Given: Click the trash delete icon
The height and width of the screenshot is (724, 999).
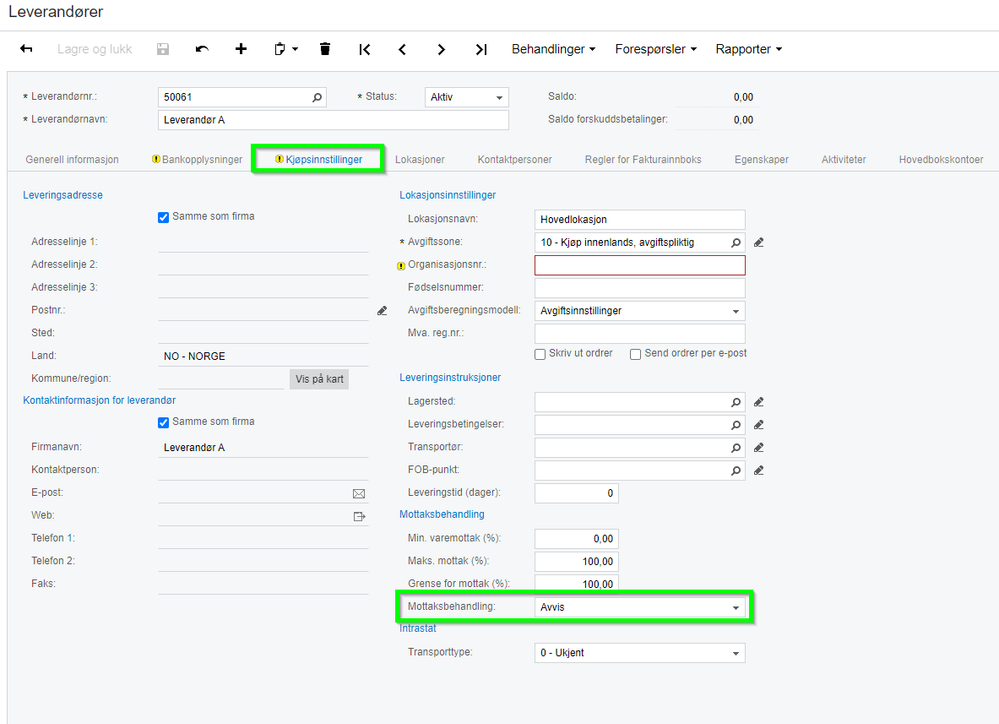Looking at the screenshot, I should tap(325, 49).
